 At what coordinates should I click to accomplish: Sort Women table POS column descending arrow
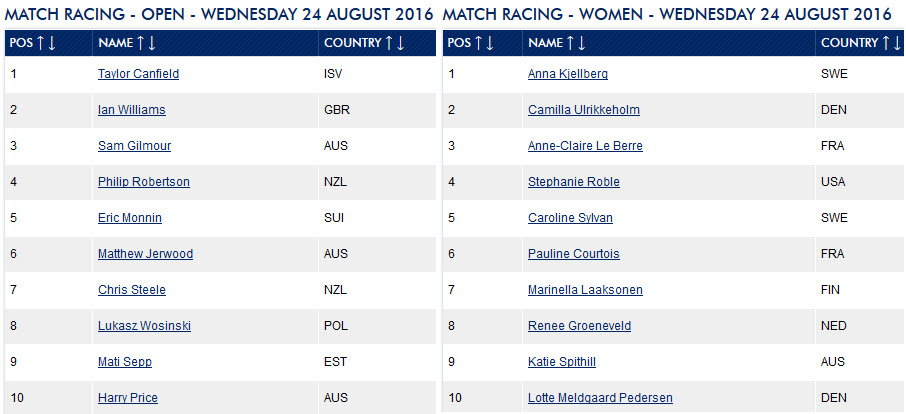click(x=489, y=43)
